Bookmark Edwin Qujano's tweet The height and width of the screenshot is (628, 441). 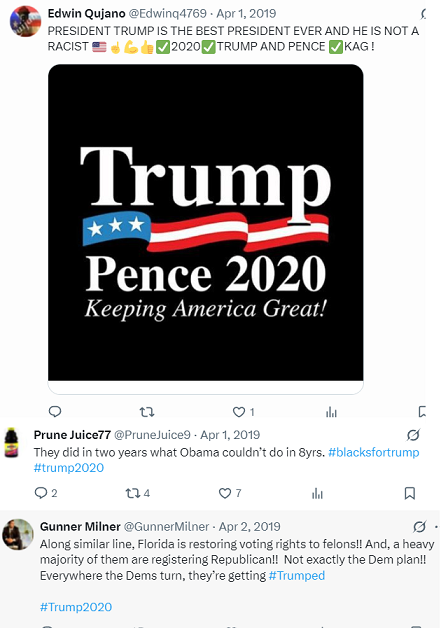click(x=422, y=412)
